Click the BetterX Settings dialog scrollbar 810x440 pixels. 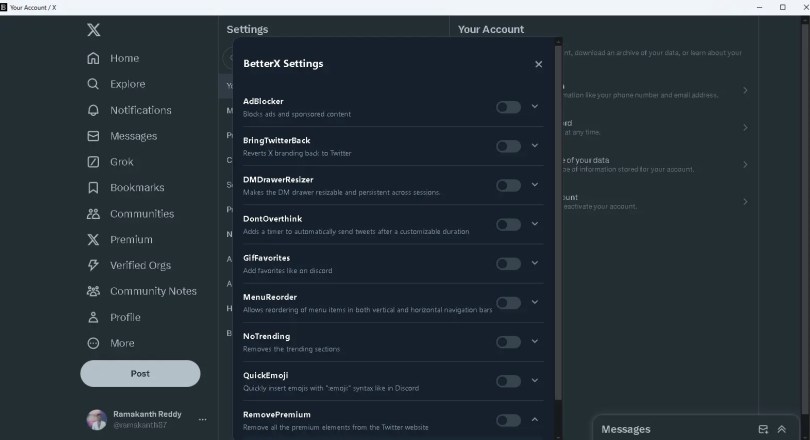click(558, 222)
